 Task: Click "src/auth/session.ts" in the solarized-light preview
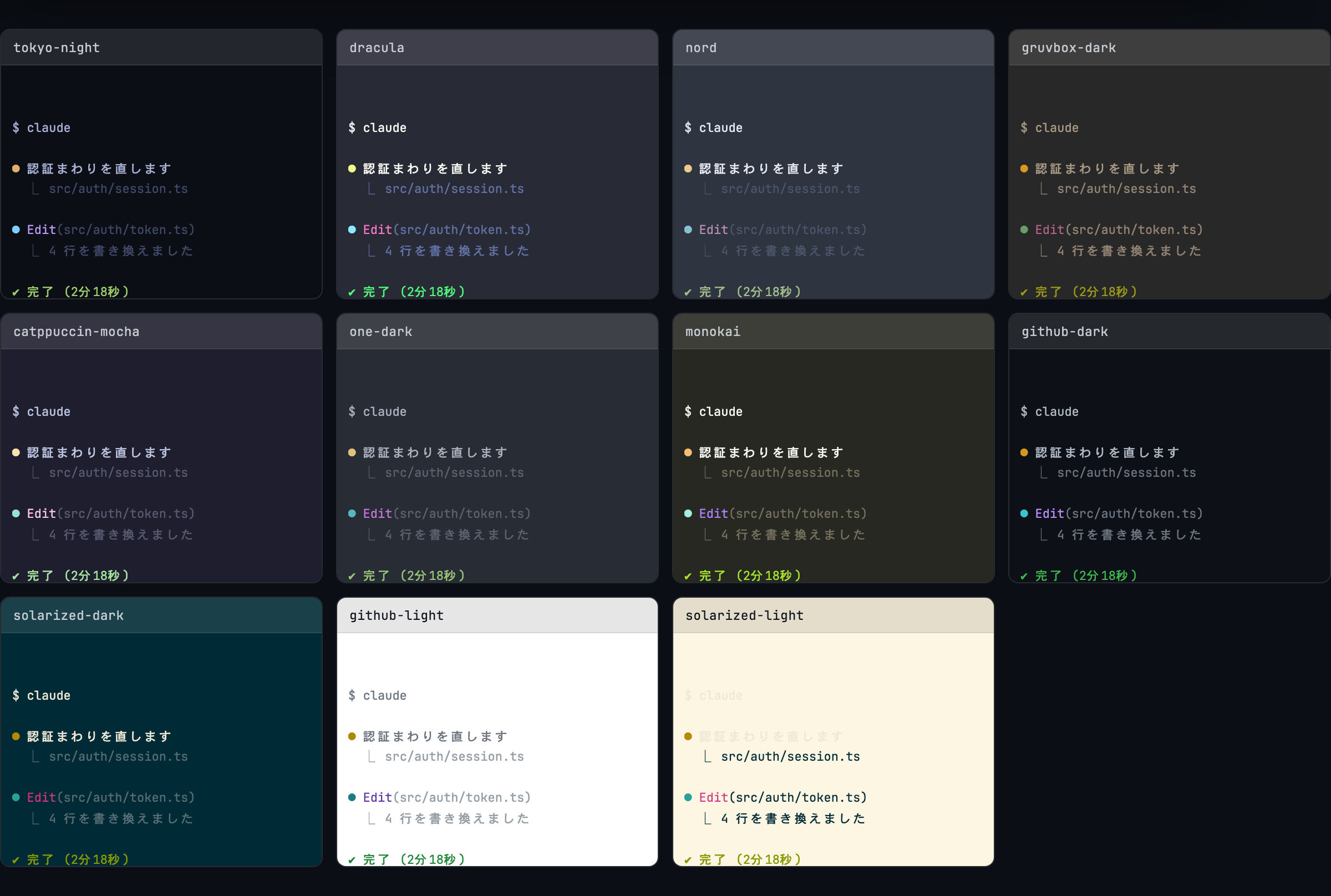[x=790, y=757]
